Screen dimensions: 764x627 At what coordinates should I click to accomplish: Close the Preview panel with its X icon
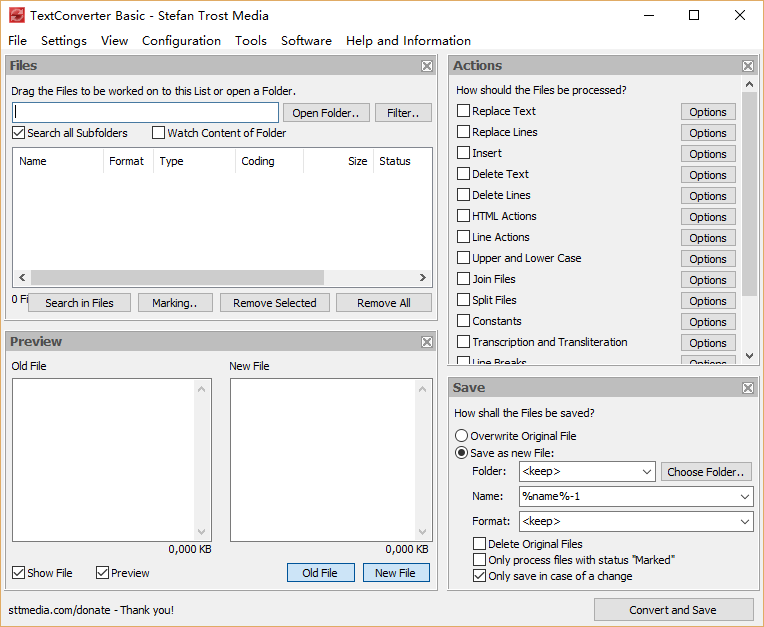[427, 342]
